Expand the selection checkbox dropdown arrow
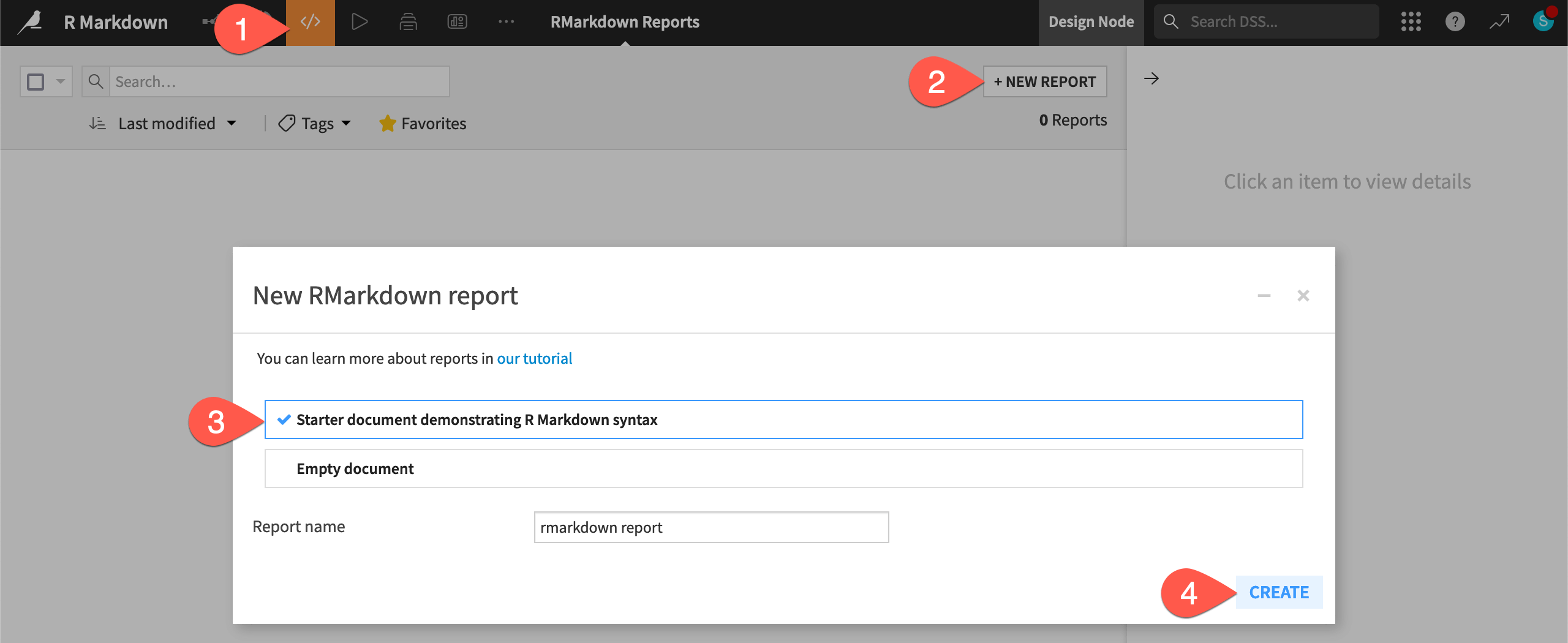 point(59,81)
